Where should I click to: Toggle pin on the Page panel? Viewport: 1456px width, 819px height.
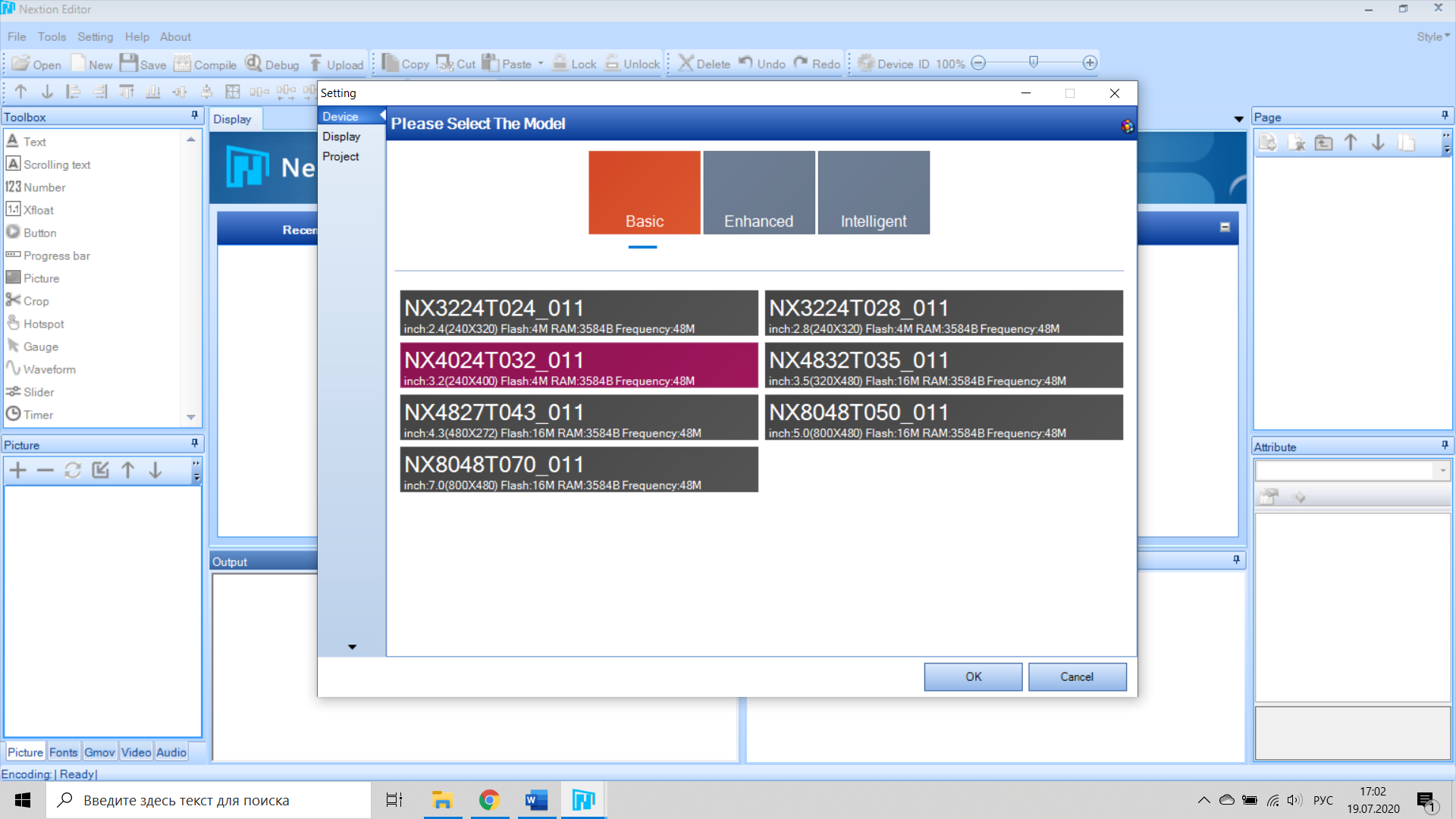point(1445,115)
